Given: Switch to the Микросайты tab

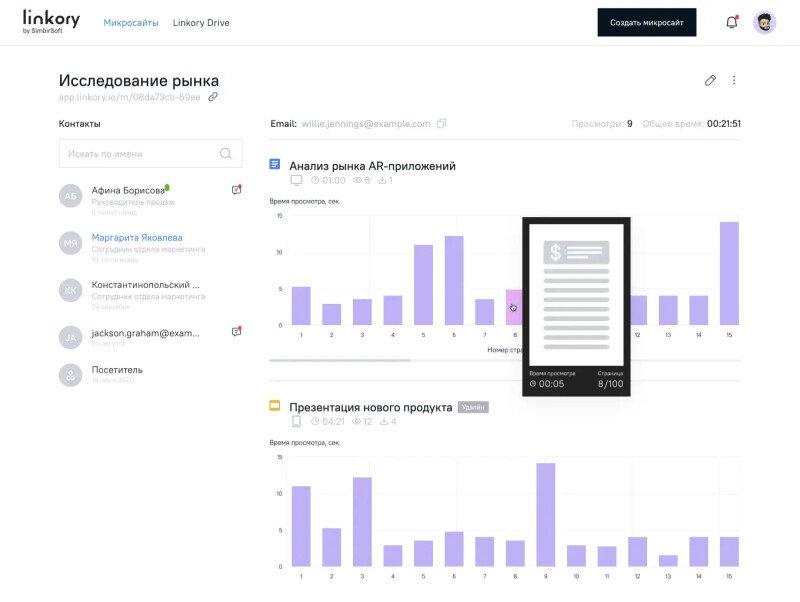Looking at the screenshot, I should coord(131,23).
